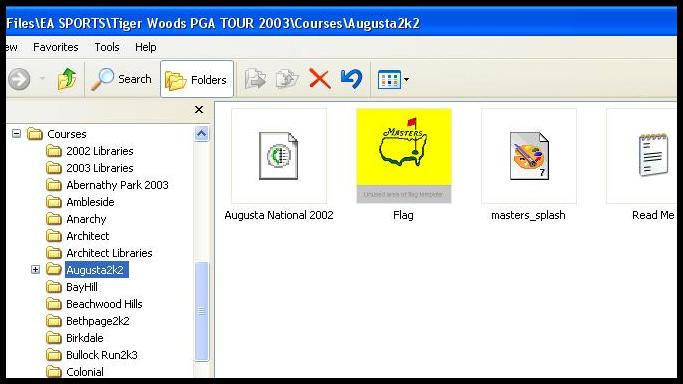Select the Courses folder in tree
This screenshot has width=683, height=384.
(x=67, y=134)
